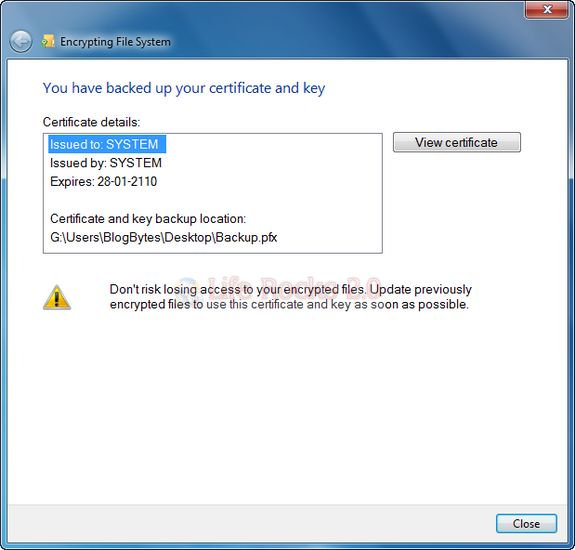Click the blank row in details list
This screenshot has height=550, width=575.
pos(213,200)
